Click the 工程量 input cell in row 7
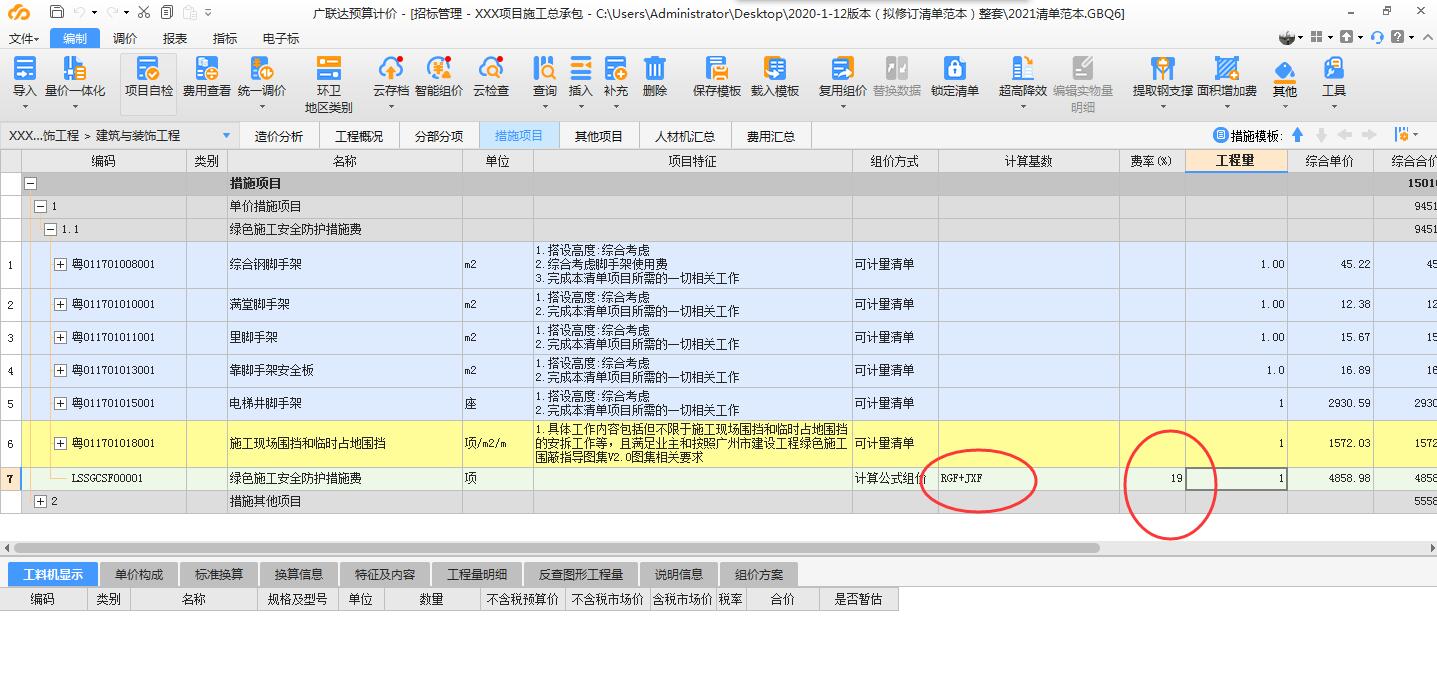 click(x=1236, y=479)
